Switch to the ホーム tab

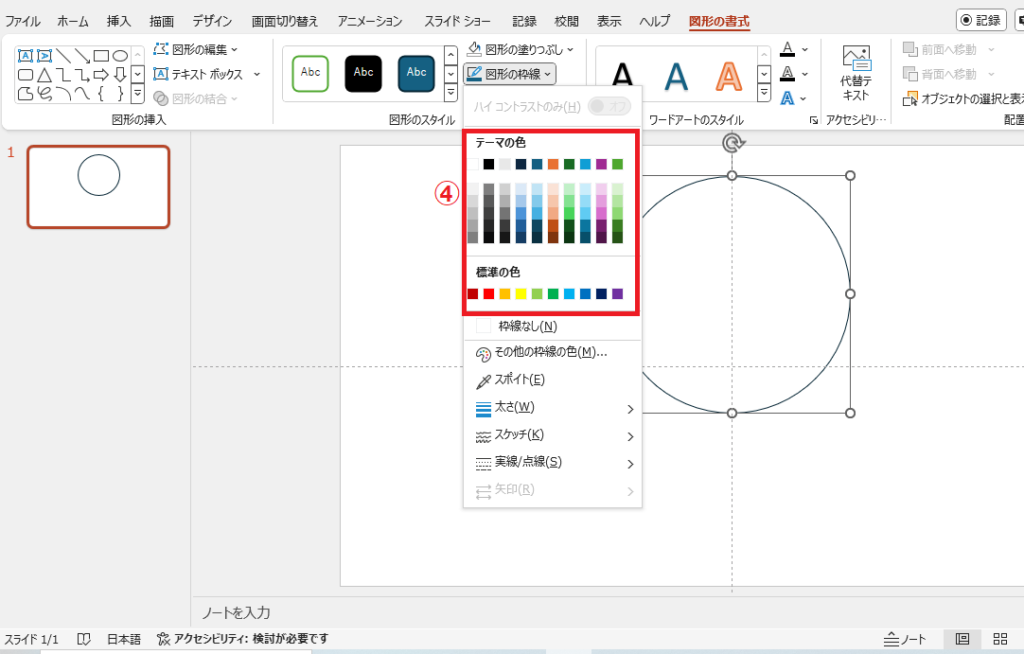coord(72,21)
